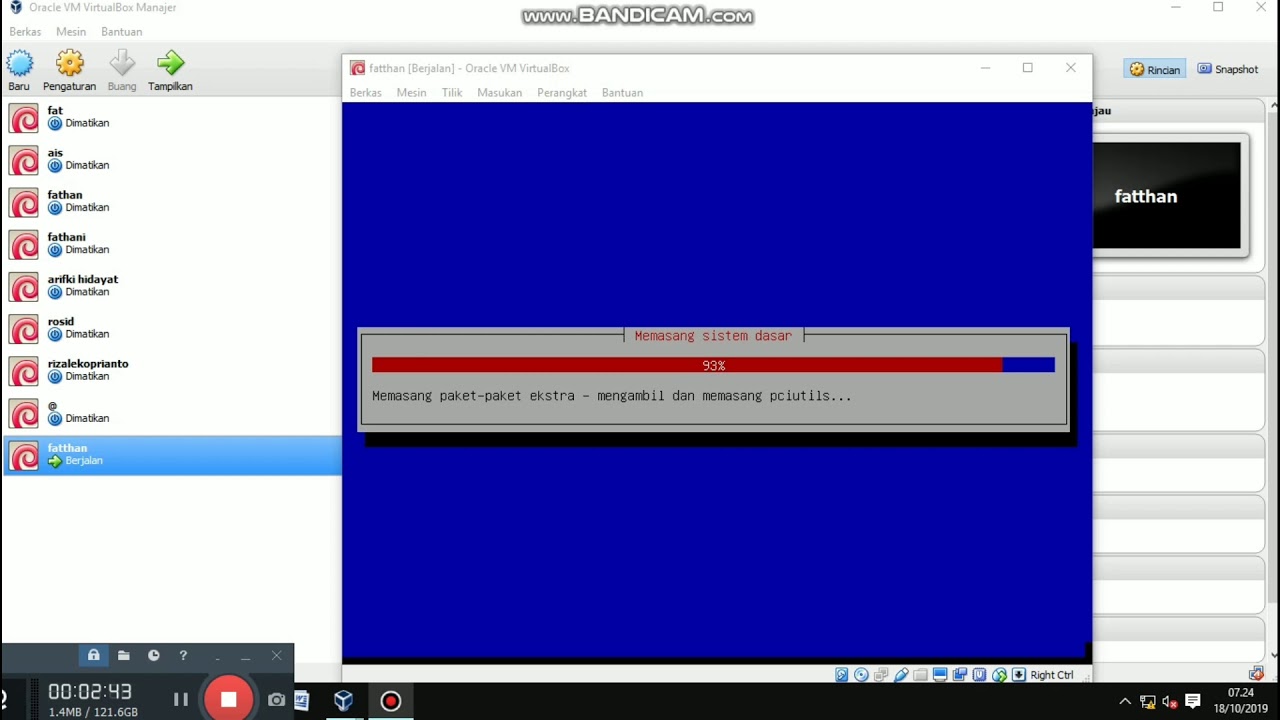
Task: Open the muted volume tray icon
Action: click(1170, 702)
